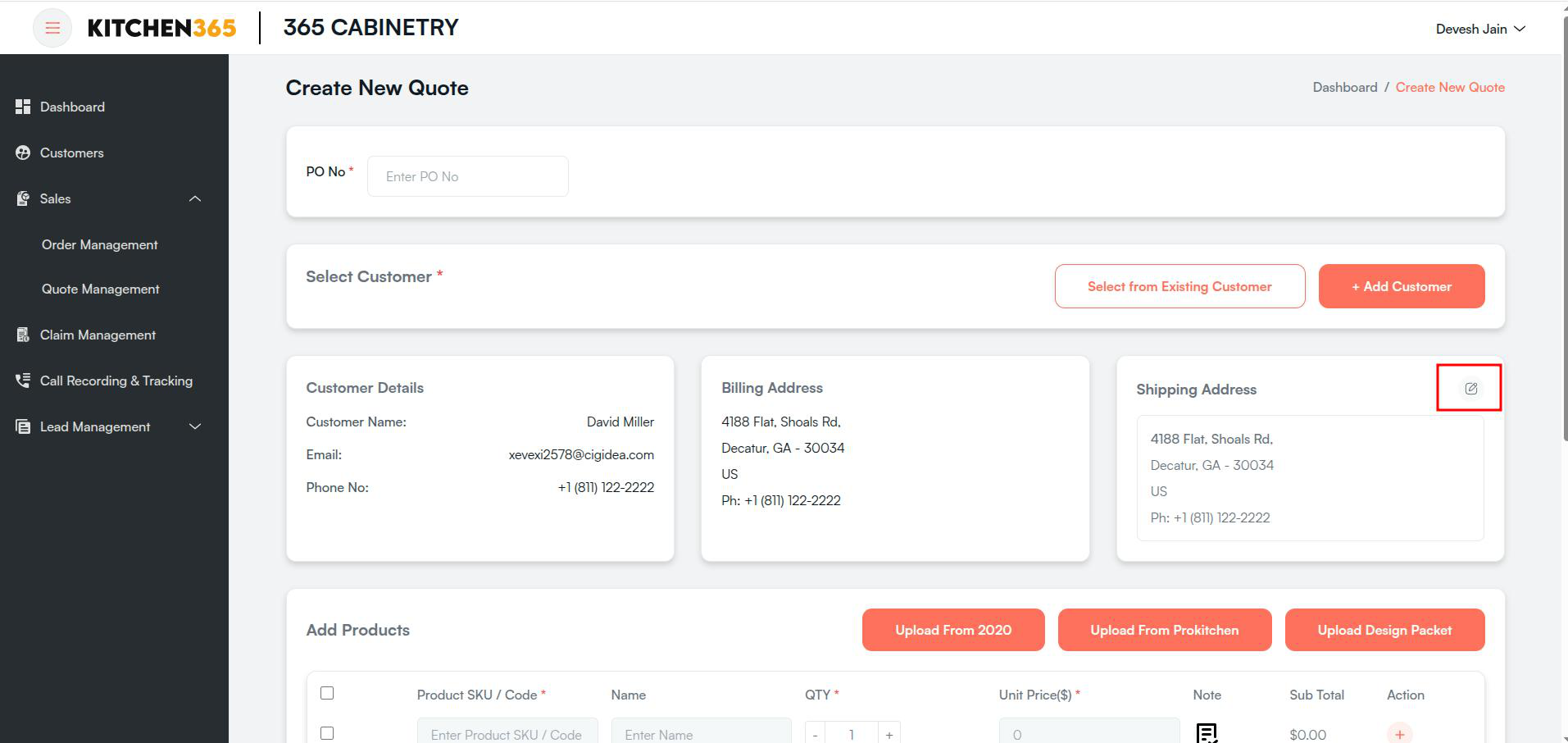
Task: Click the page vertical scrollbar
Action: (x=1564, y=230)
